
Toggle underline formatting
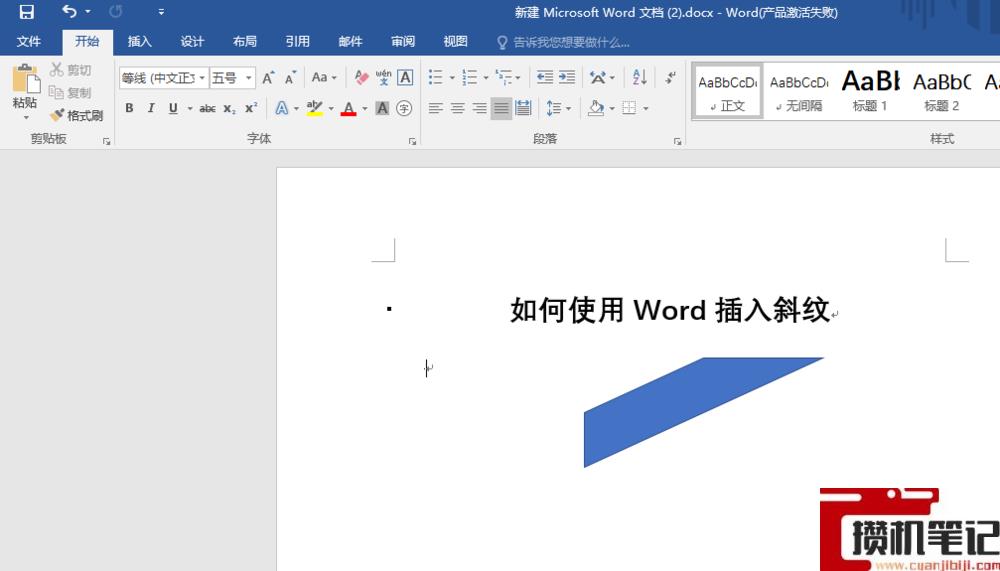point(173,108)
